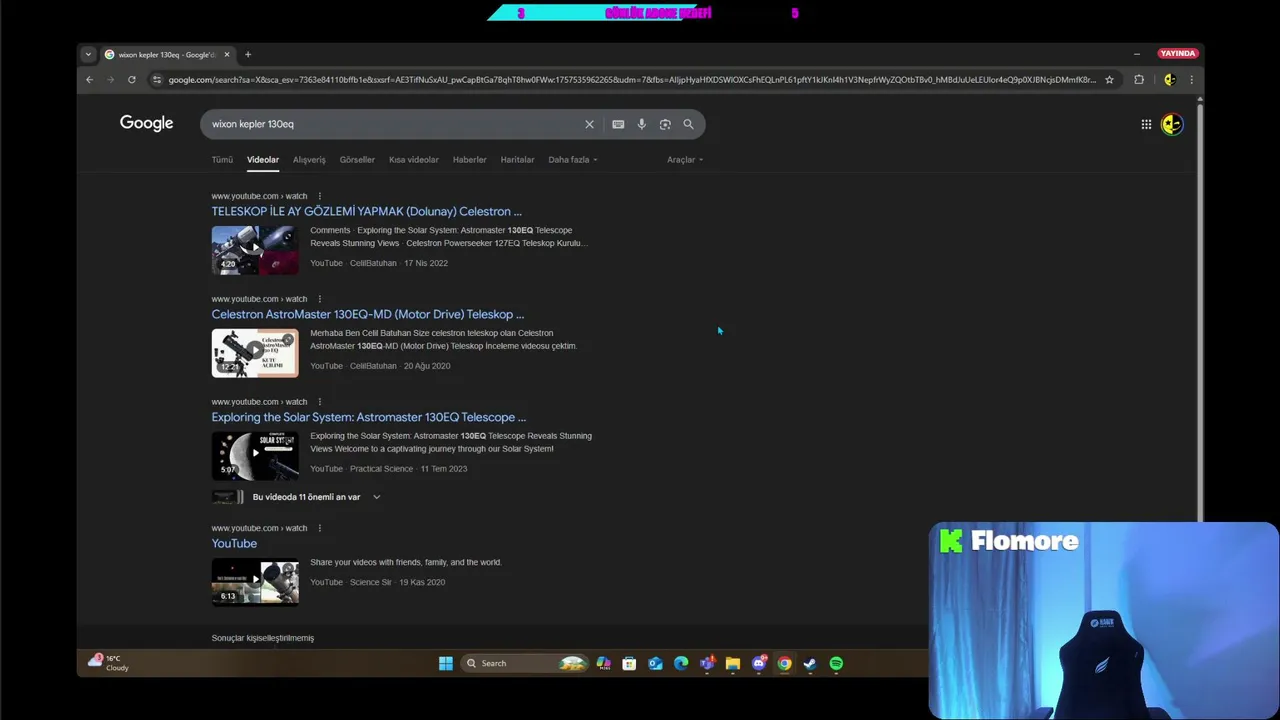
Task: Switch to the Haberler tab
Action: (469, 160)
